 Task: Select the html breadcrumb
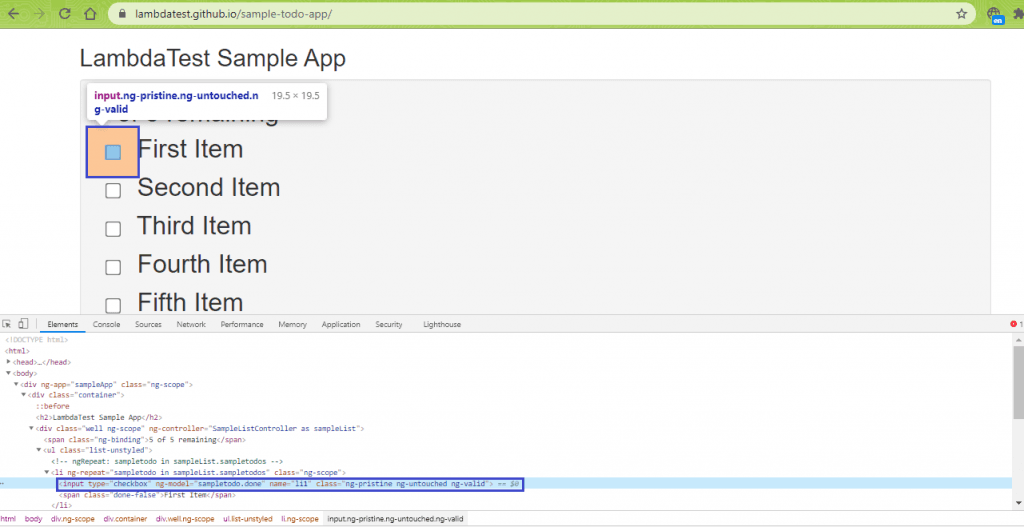(x=8, y=519)
